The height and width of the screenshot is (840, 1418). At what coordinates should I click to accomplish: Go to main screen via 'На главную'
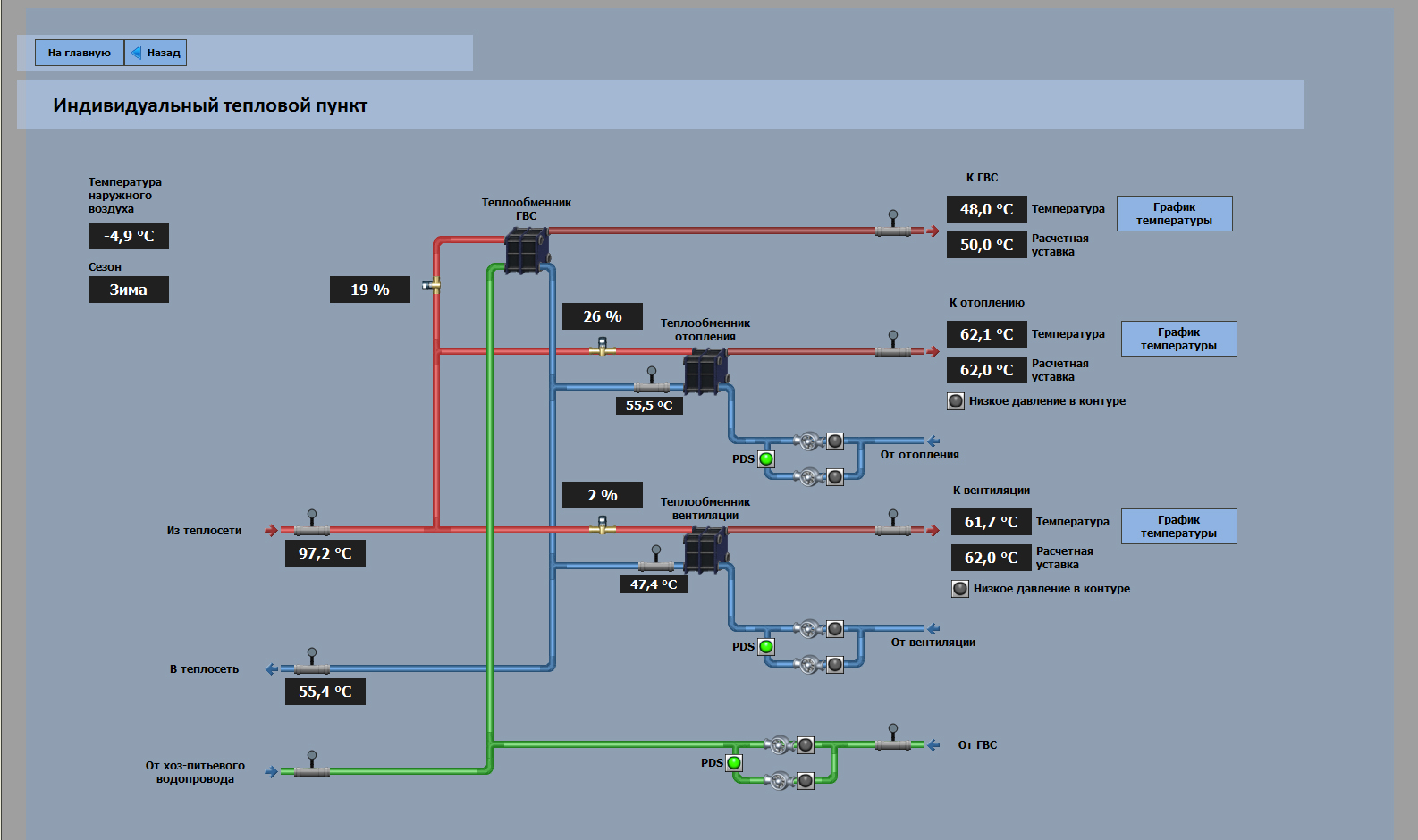(x=80, y=53)
